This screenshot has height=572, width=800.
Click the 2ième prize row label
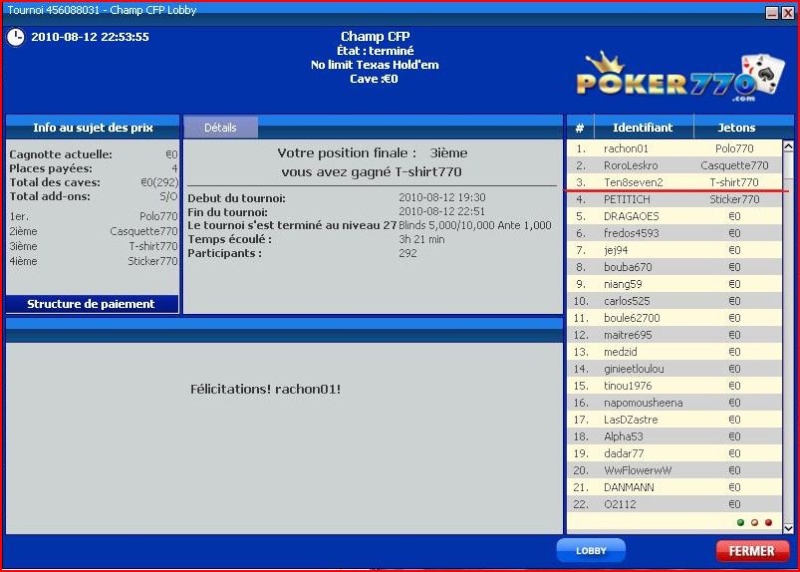point(23,231)
